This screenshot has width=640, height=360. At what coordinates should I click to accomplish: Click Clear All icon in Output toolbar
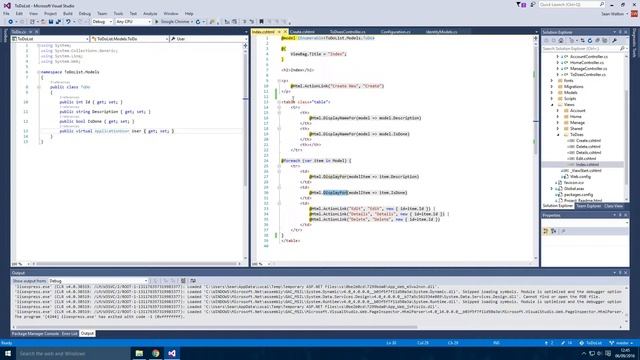(183, 281)
